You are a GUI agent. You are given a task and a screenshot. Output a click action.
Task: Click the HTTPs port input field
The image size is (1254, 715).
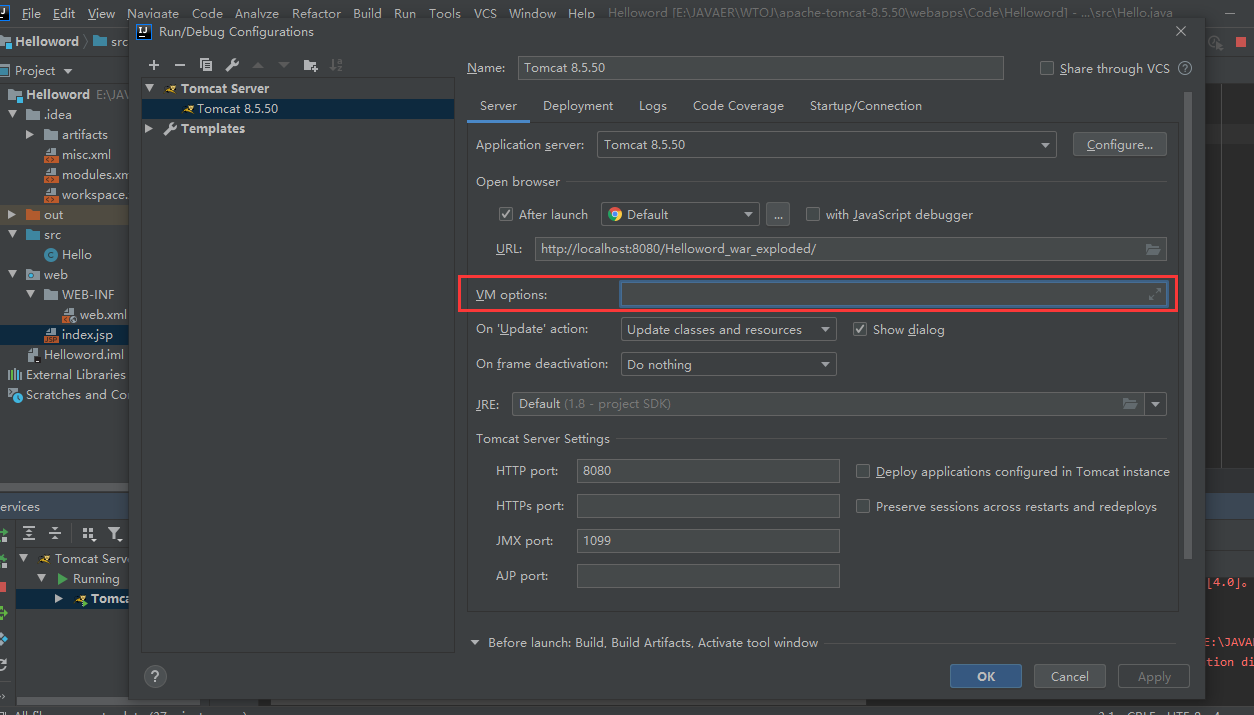(x=708, y=506)
